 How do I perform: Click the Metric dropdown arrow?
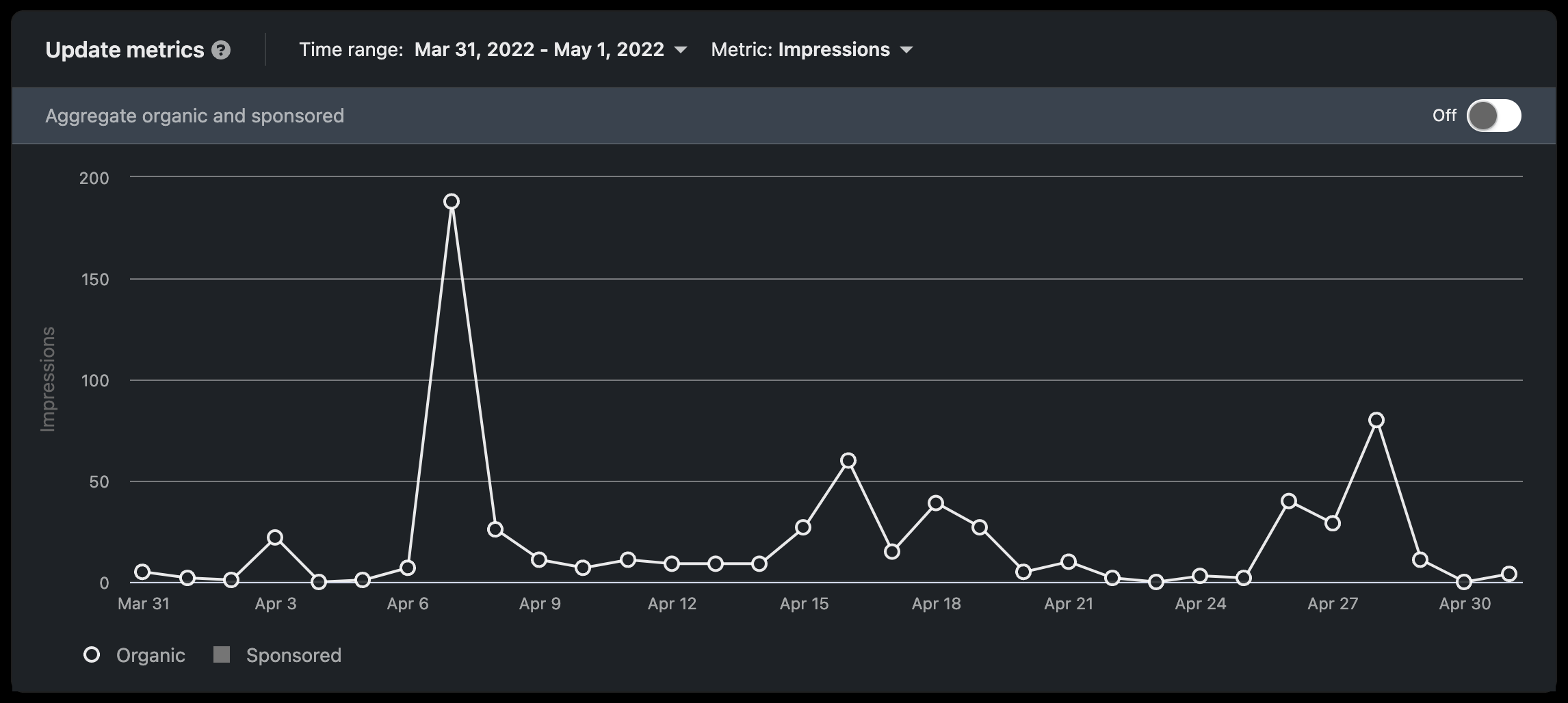(906, 50)
